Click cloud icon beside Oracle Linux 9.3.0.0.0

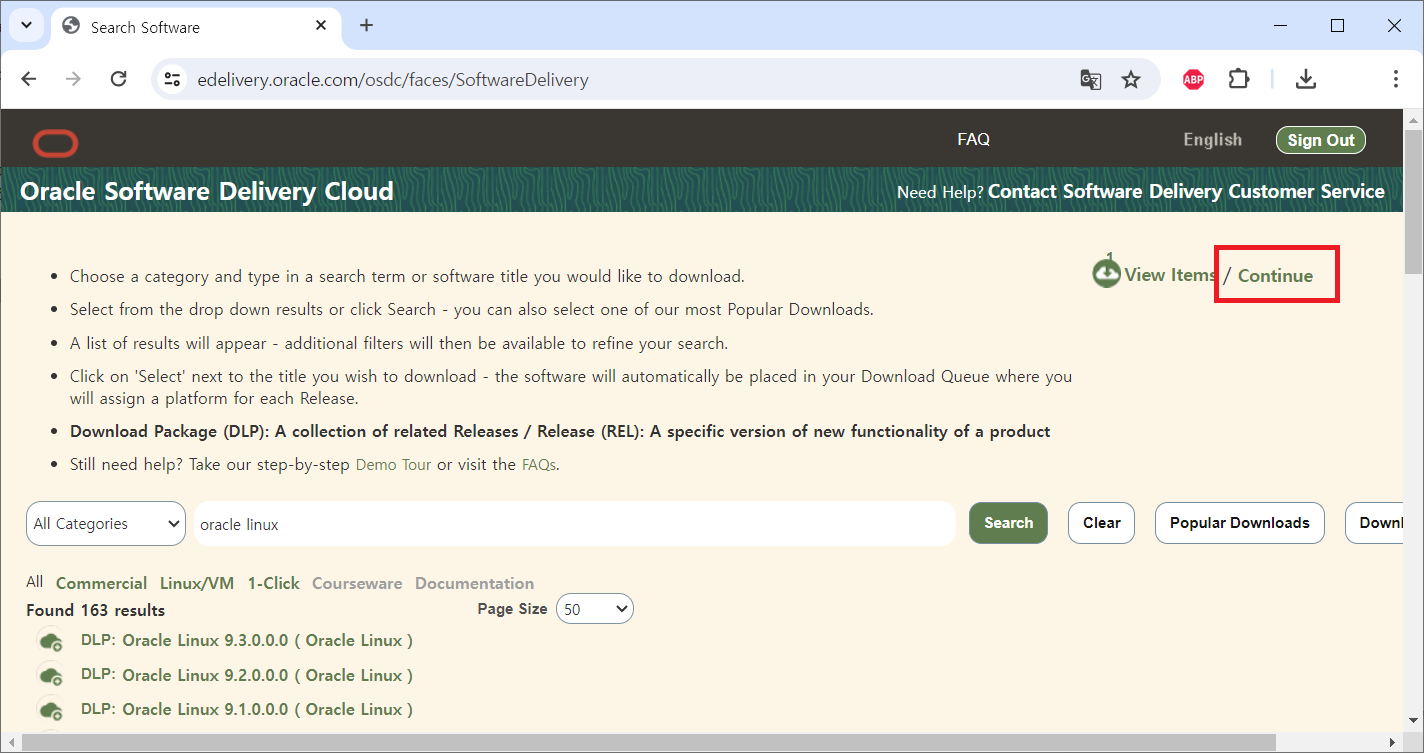50,641
